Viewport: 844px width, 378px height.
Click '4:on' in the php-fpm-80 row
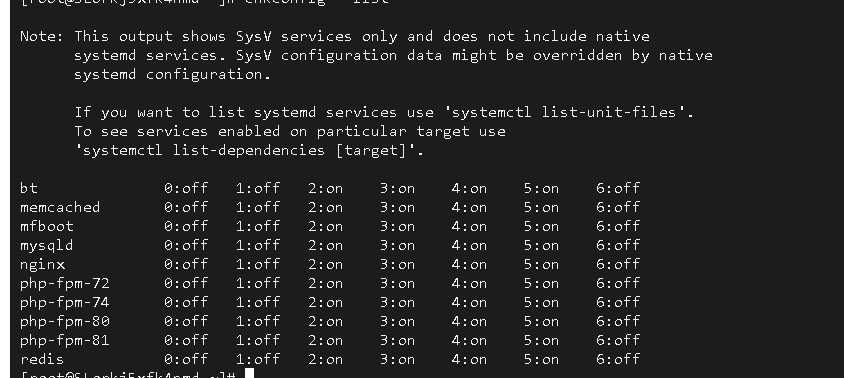(469, 321)
